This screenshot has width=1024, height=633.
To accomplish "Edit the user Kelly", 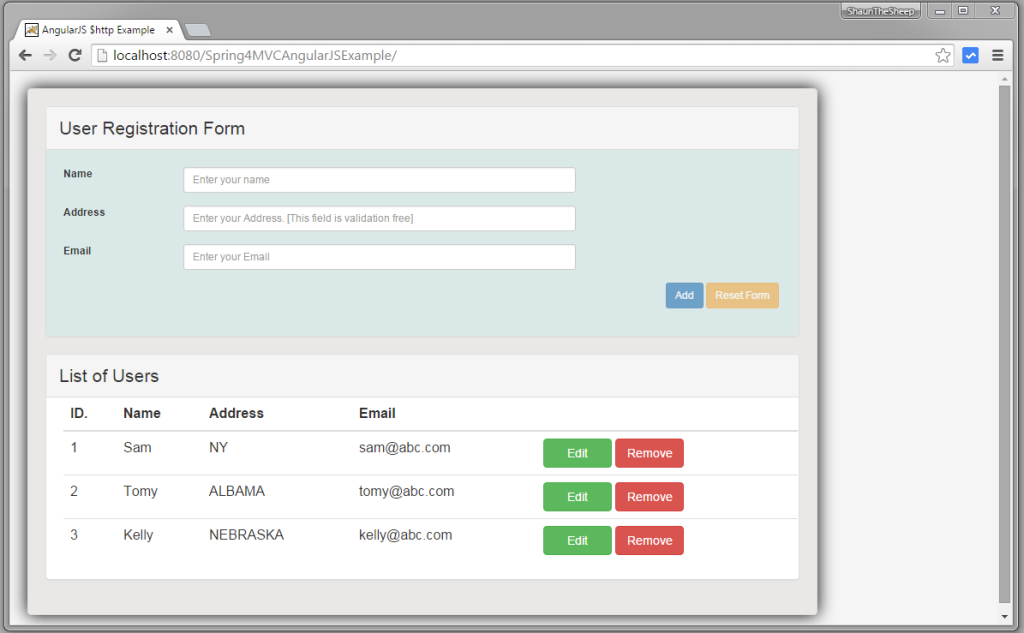I will coord(577,540).
